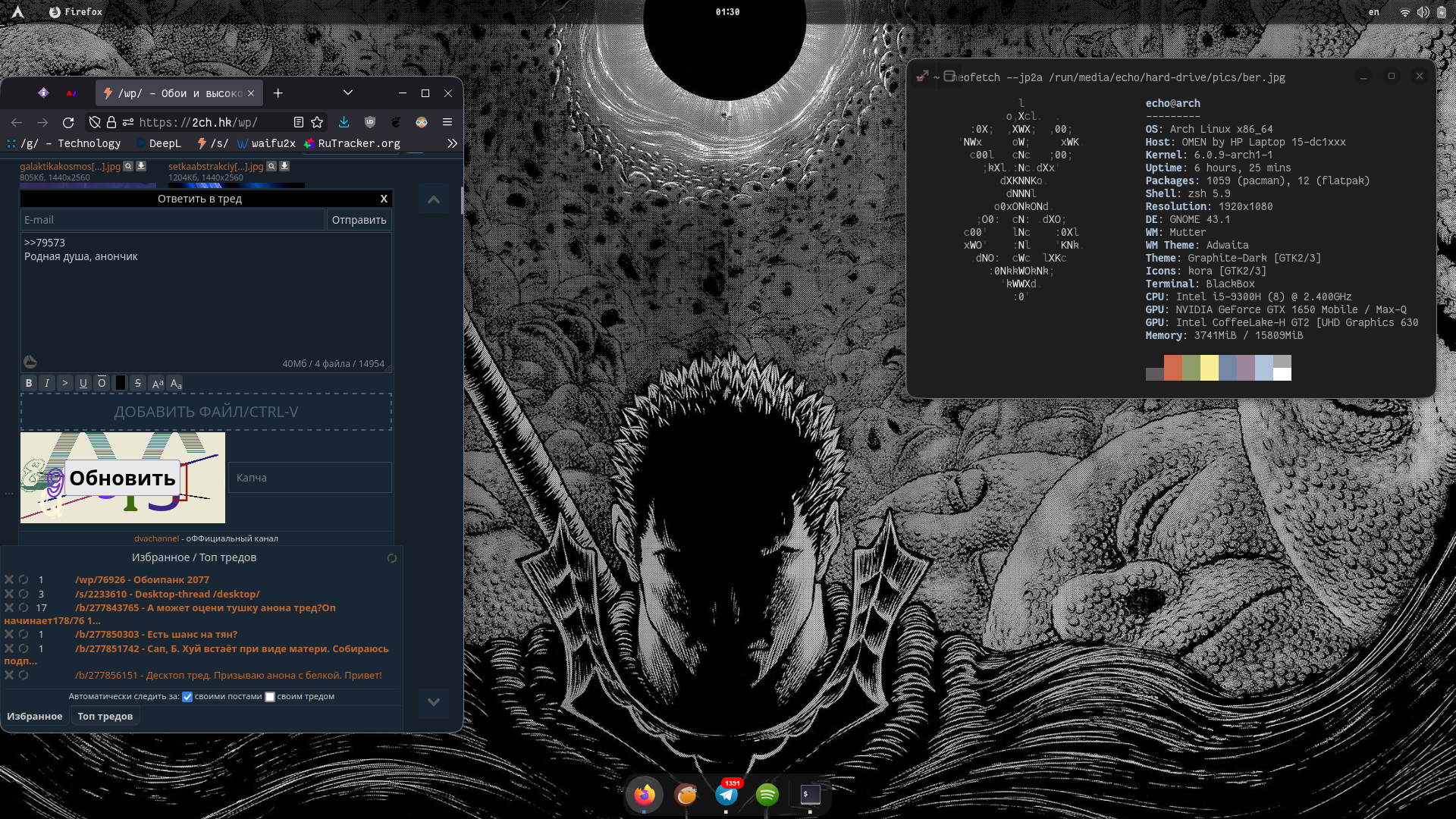Open the list all tabs dropdown
The width and height of the screenshot is (1456, 819).
coord(348,93)
